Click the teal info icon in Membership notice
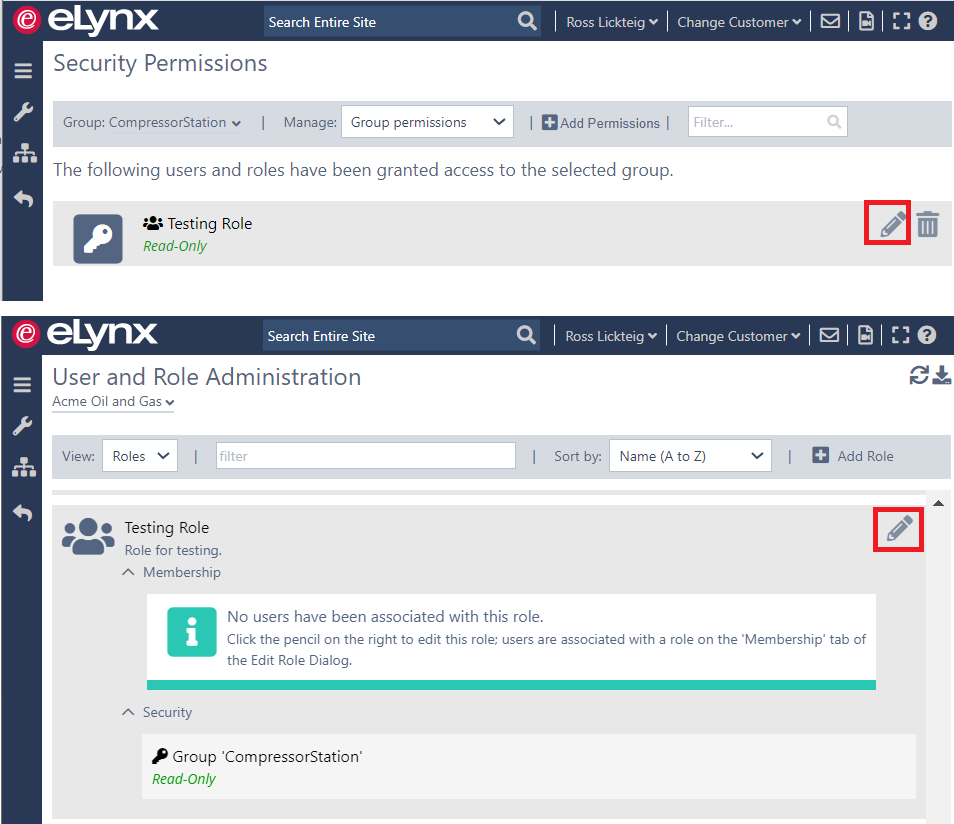954x824 pixels. click(x=192, y=632)
